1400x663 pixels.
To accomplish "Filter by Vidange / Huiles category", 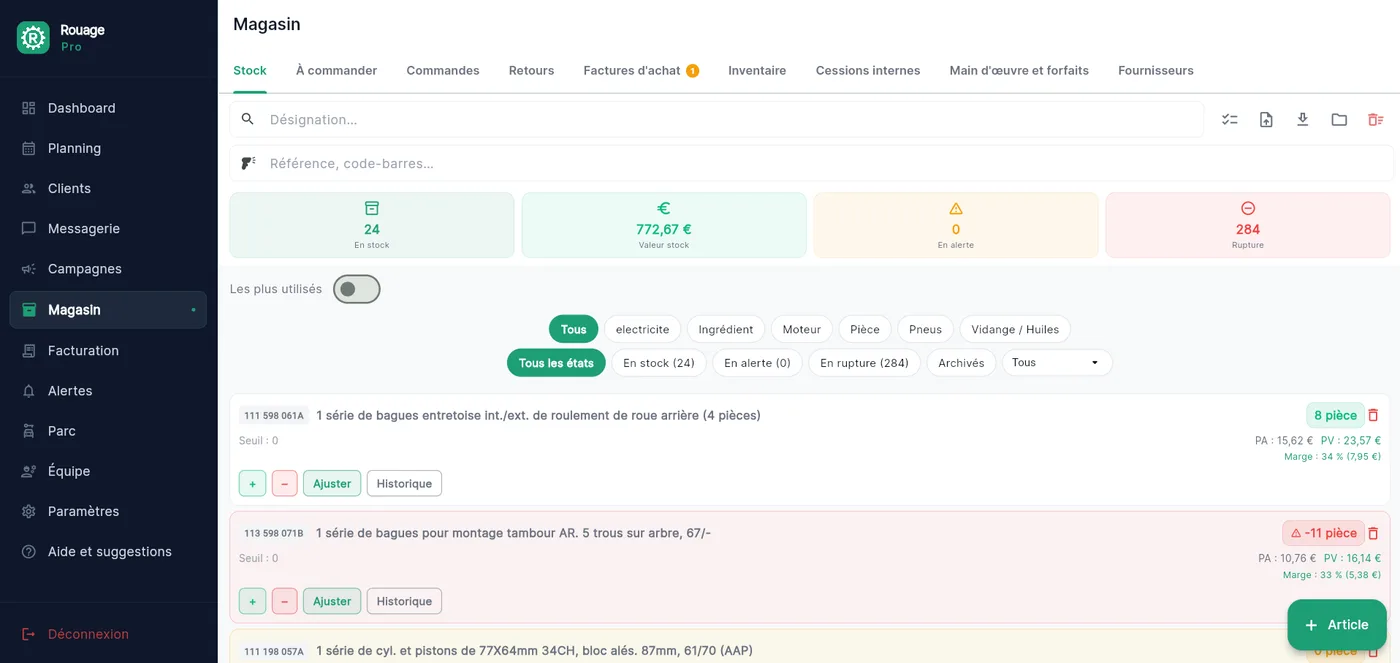I will [x=1015, y=329].
